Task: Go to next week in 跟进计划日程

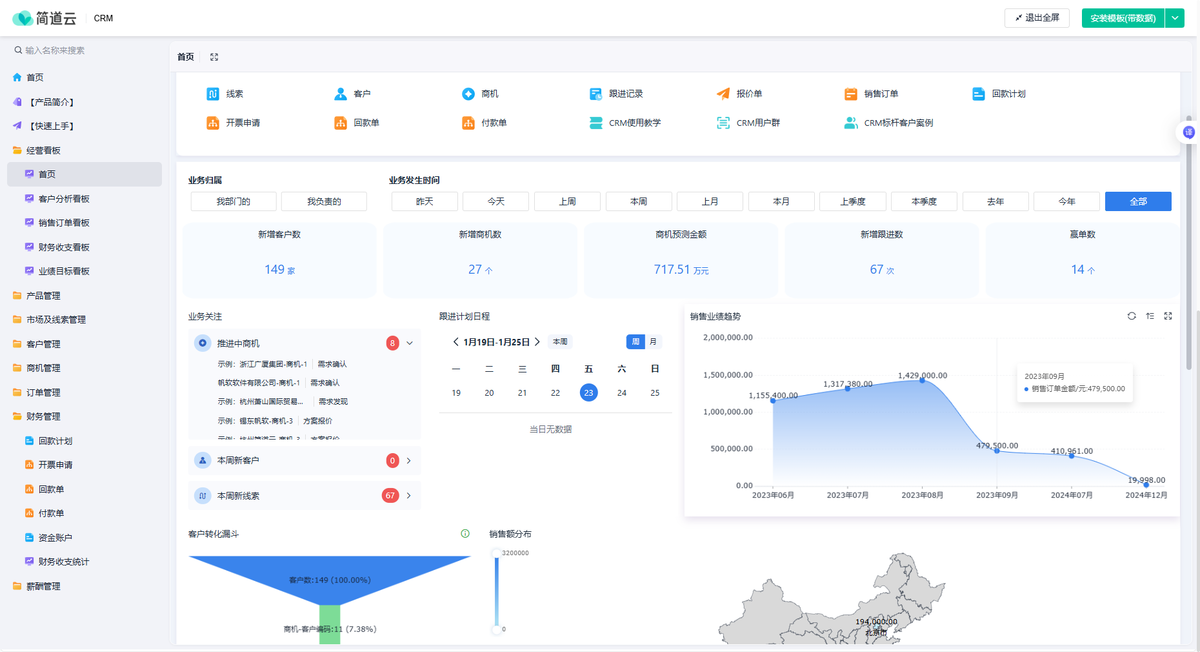Action: click(538, 342)
